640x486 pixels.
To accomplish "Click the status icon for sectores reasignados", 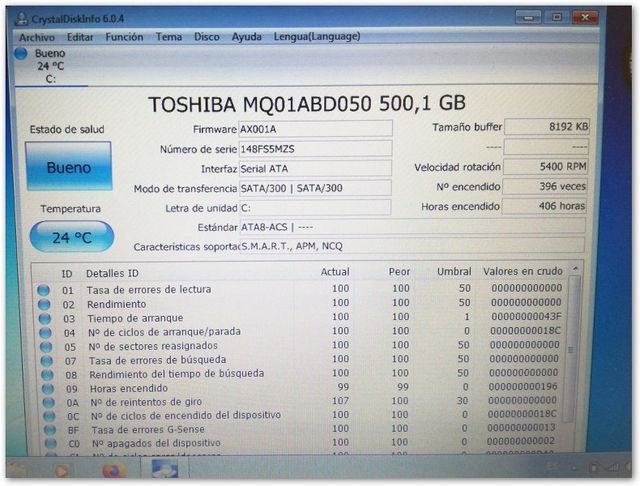I will (x=46, y=347).
